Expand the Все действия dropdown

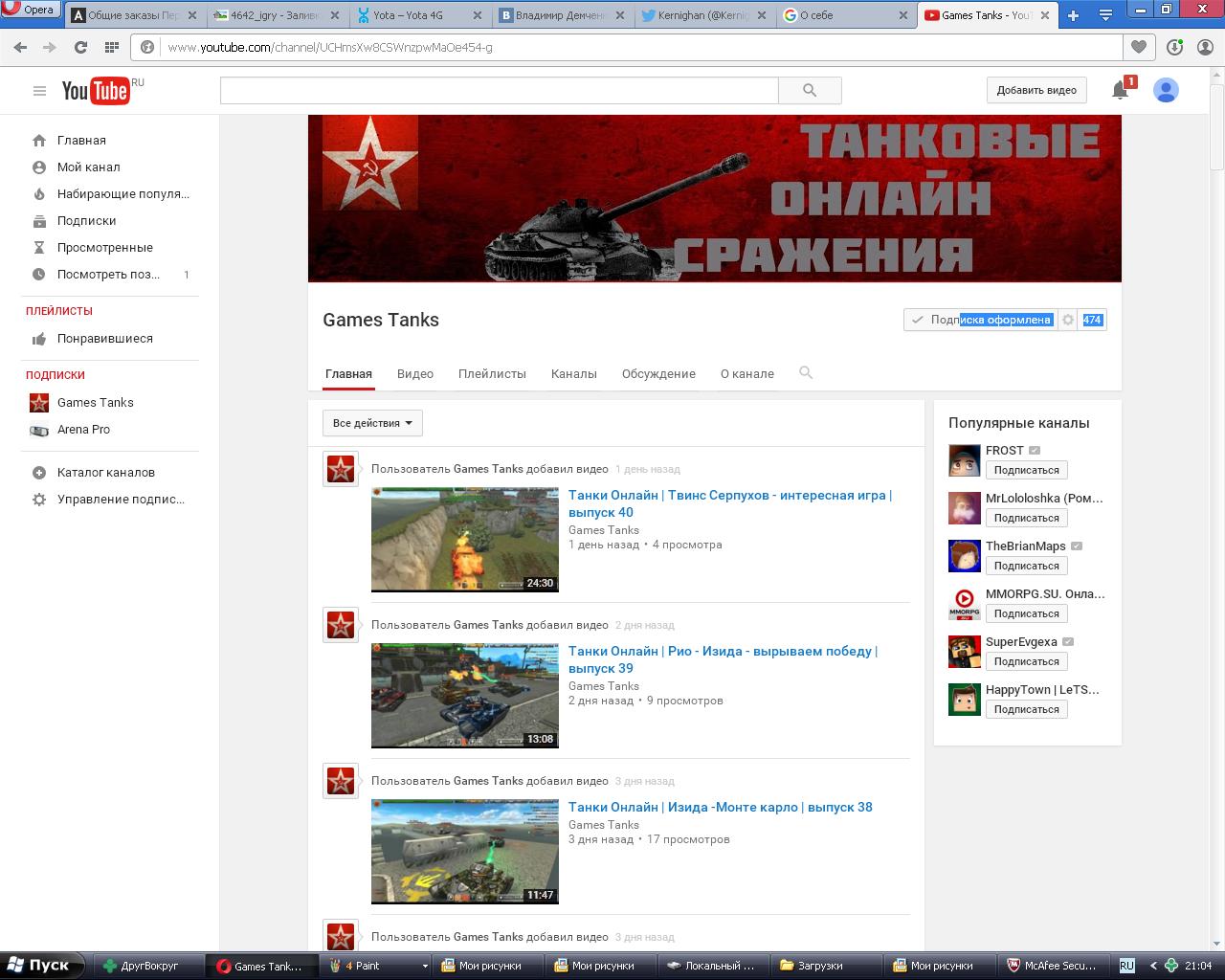[372, 423]
